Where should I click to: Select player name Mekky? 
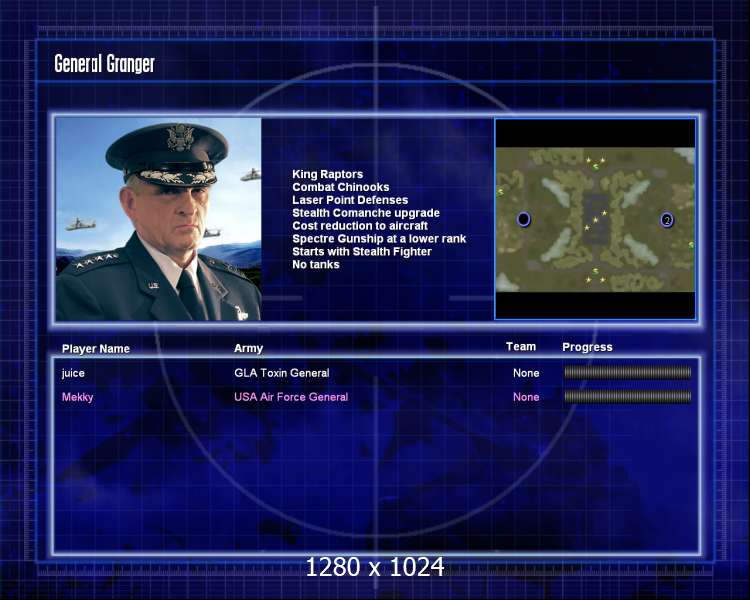click(77, 397)
